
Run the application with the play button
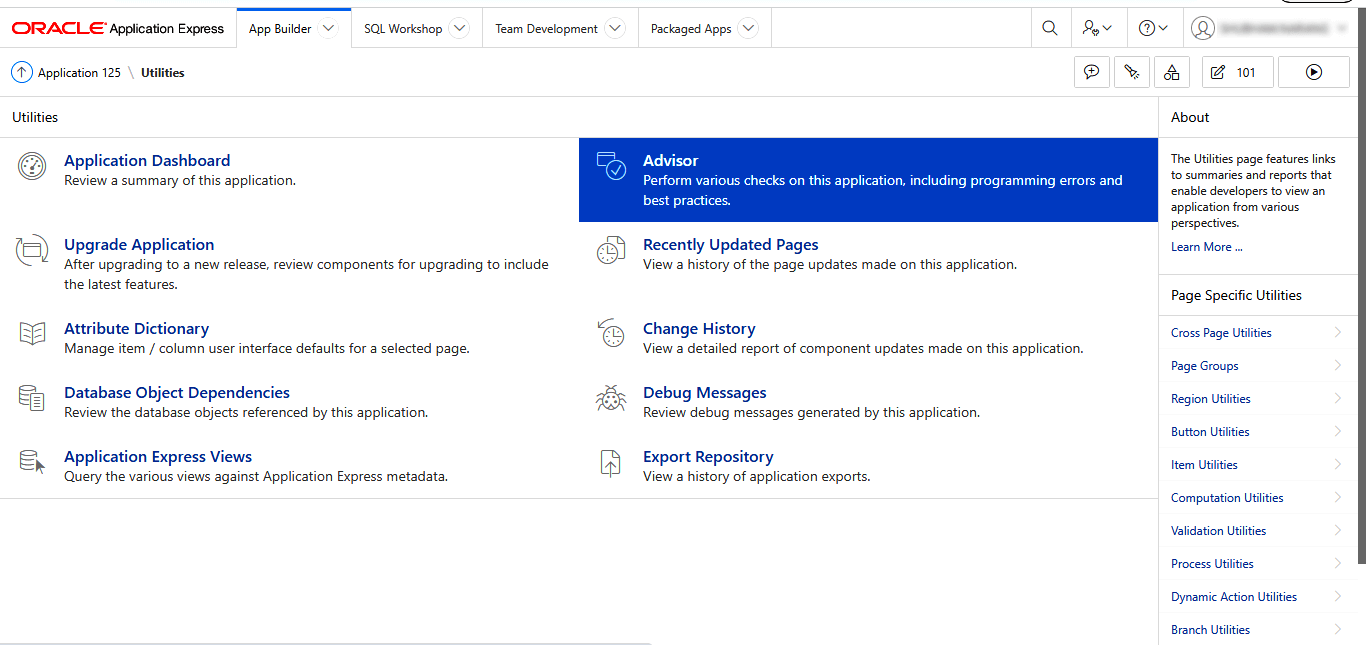pyautogui.click(x=1314, y=72)
